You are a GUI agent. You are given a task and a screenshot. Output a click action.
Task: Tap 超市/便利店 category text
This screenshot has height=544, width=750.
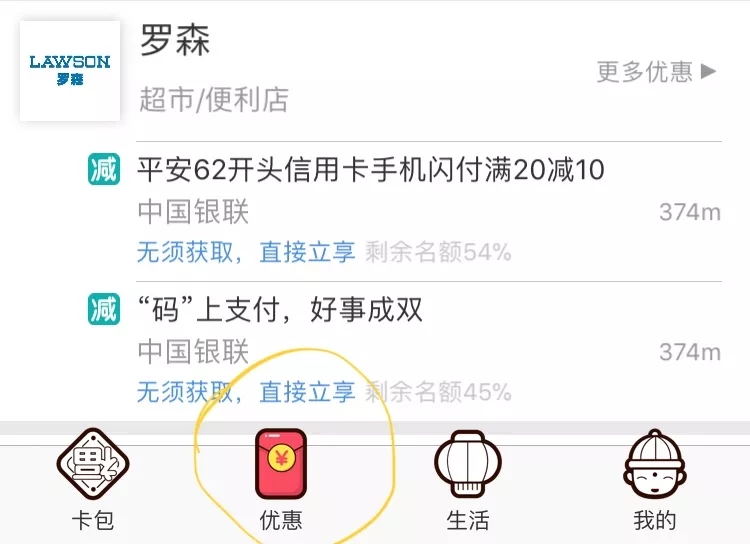coord(214,100)
